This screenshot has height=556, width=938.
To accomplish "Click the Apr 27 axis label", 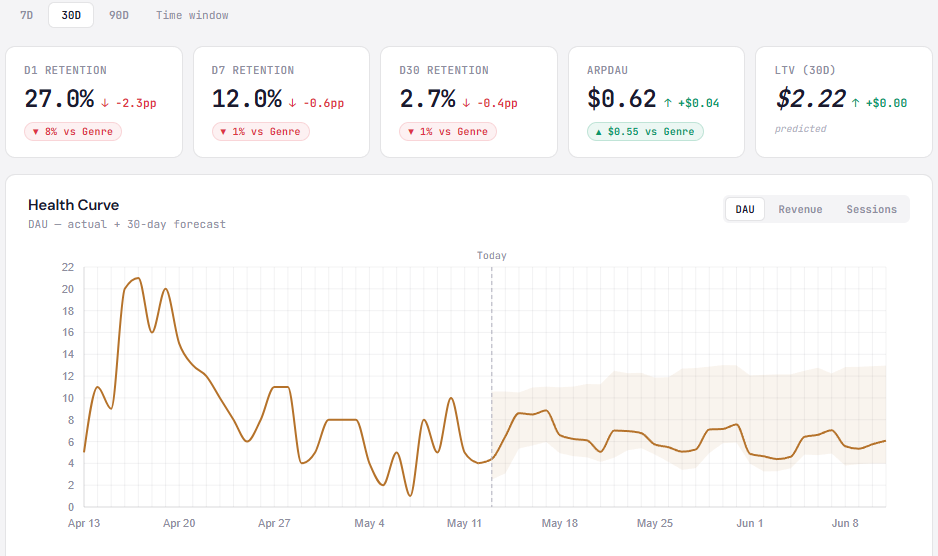I will tap(274, 523).
